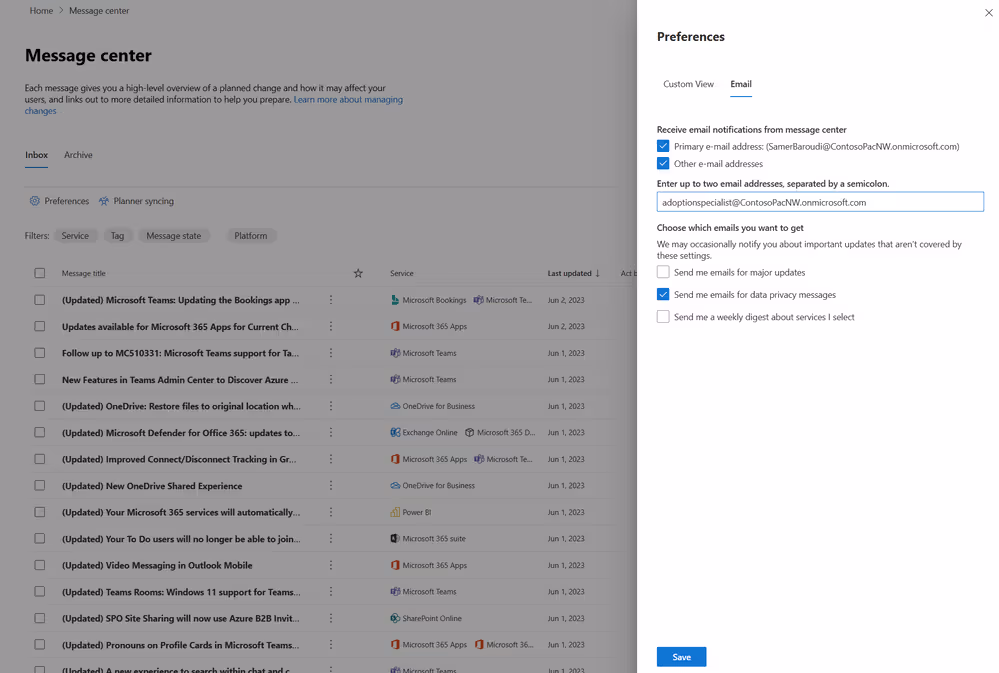Click the Save button
Image resolution: width=999 pixels, height=673 pixels.
point(681,657)
